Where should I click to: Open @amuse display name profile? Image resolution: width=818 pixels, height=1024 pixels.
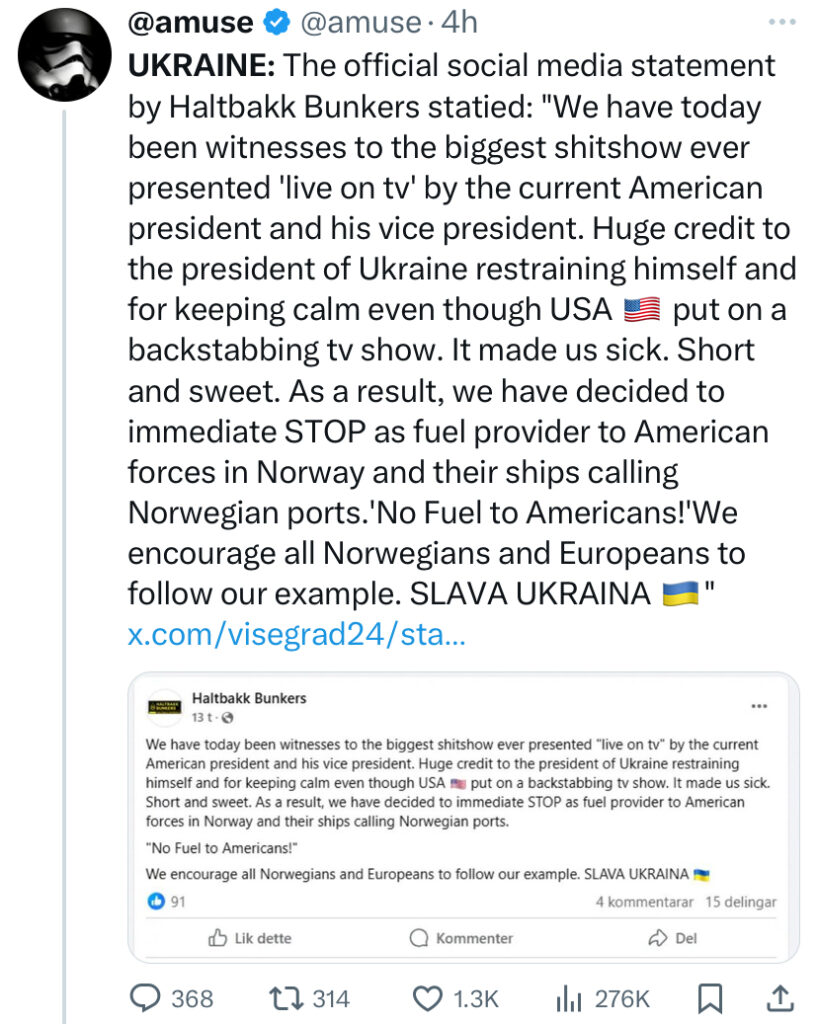pyautogui.click(x=191, y=23)
